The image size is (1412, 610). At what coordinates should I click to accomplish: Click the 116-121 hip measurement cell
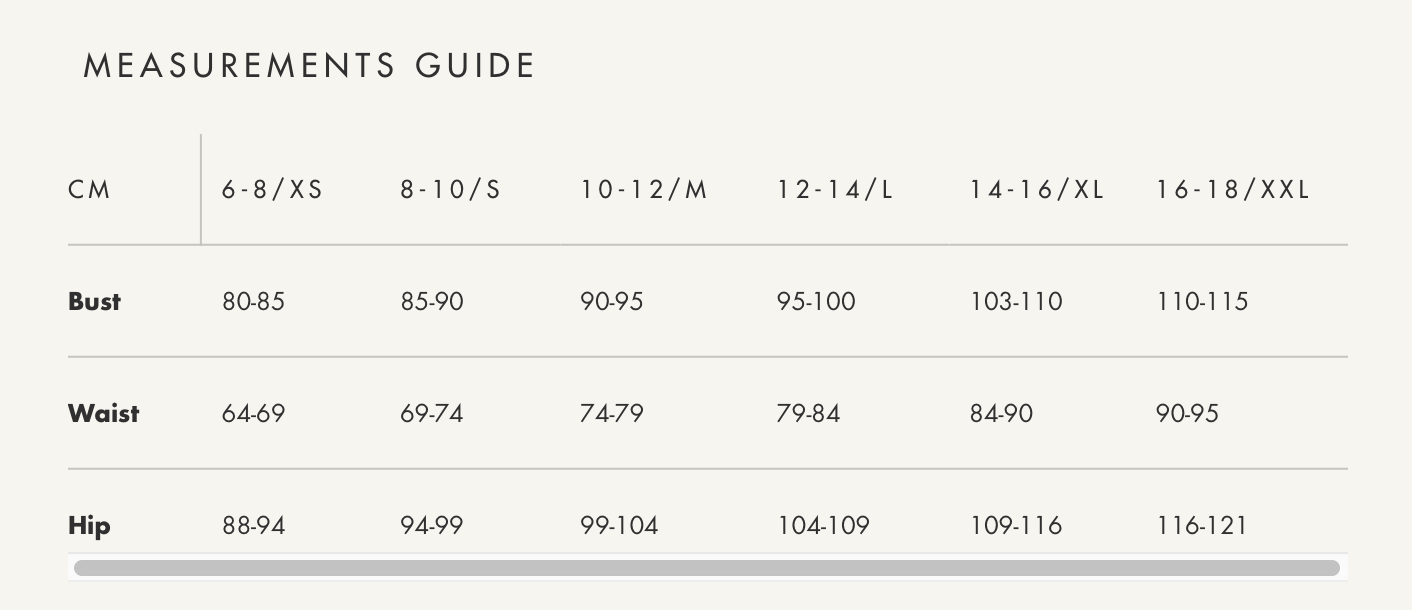coord(1202,526)
